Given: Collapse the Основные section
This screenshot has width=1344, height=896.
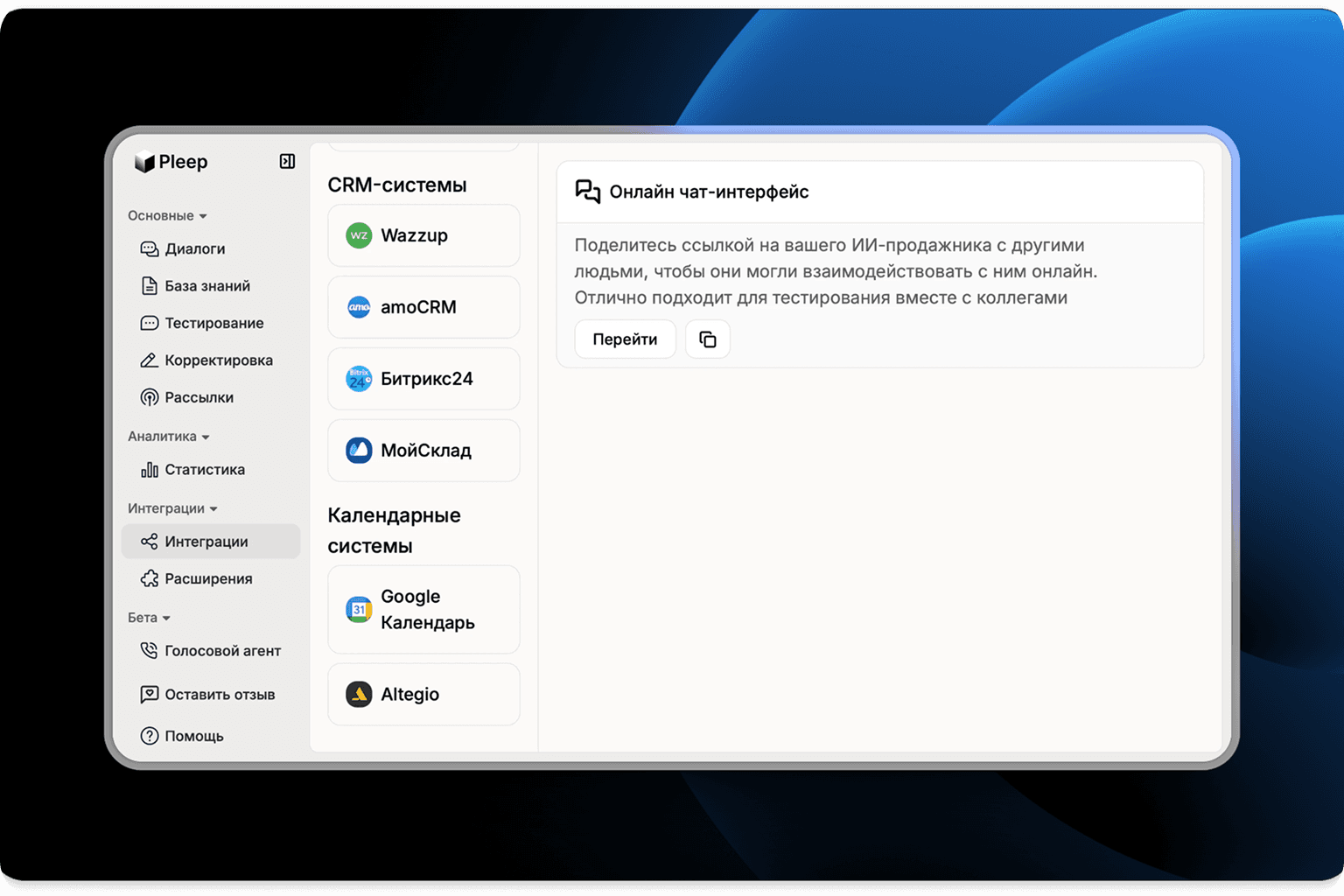Looking at the screenshot, I should (167, 216).
